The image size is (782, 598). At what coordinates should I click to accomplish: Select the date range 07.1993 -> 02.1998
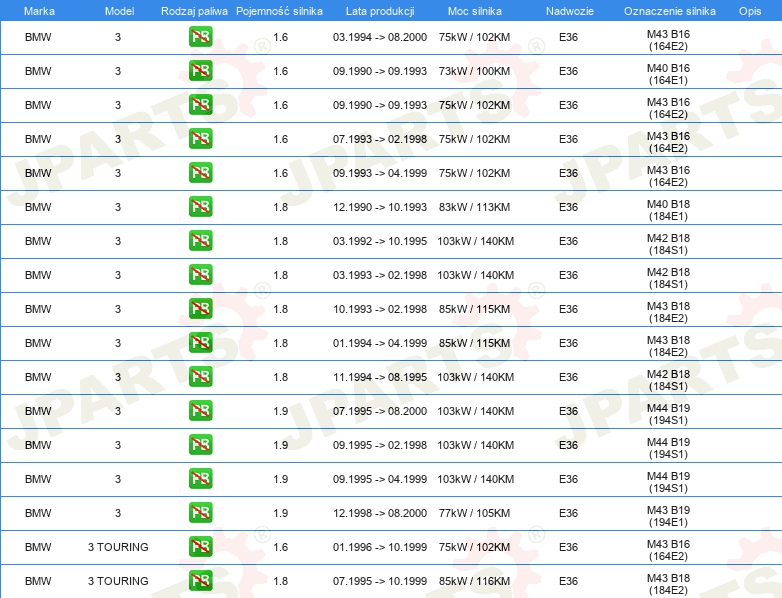pyautogui.click(x=380, y=139)
